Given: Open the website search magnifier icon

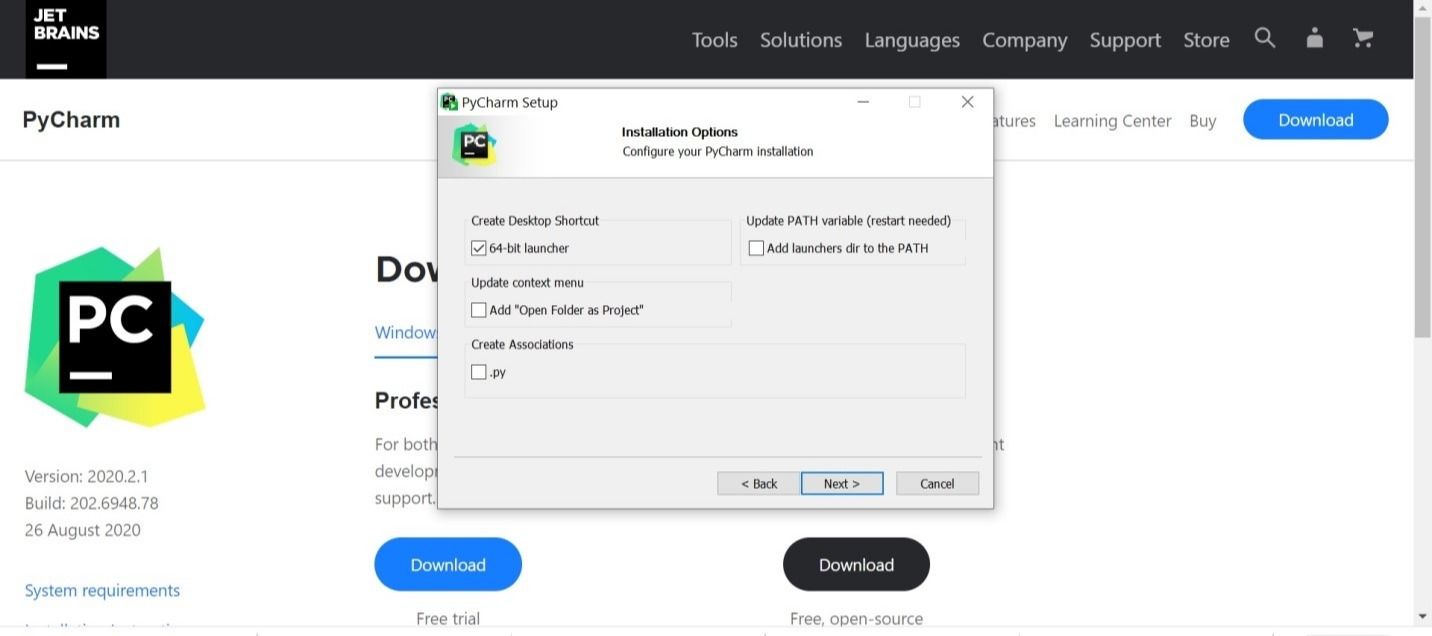Looking at the screenshot, I should (x=1265, y=38).
